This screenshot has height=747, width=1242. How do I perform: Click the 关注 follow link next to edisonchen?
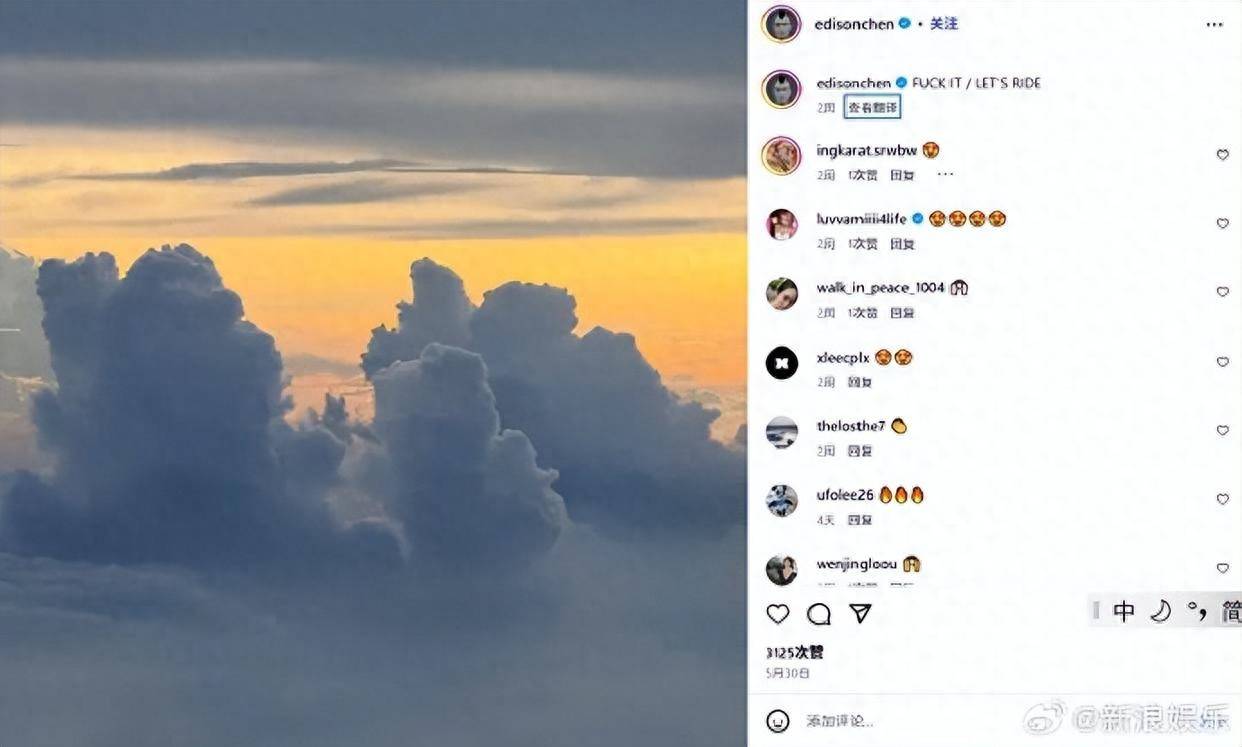click(x=944, y=24)
